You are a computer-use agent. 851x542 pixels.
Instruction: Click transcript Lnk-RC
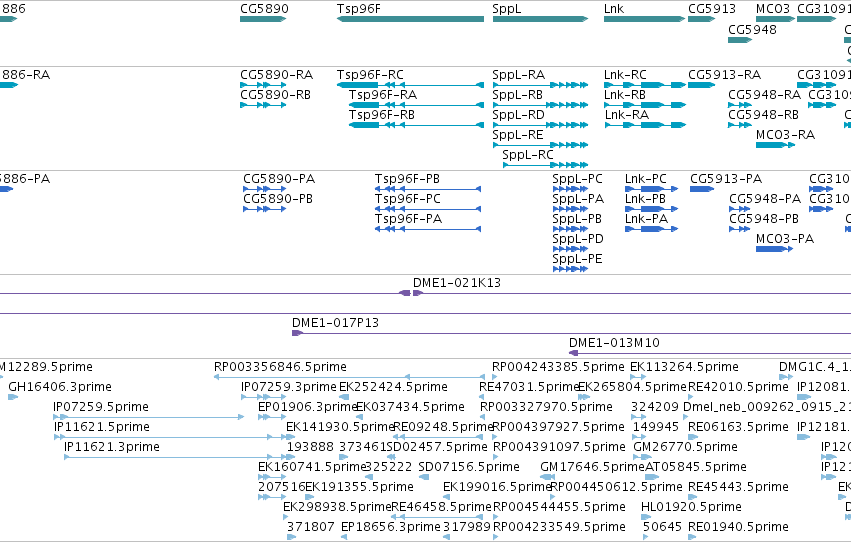point(645,85)
